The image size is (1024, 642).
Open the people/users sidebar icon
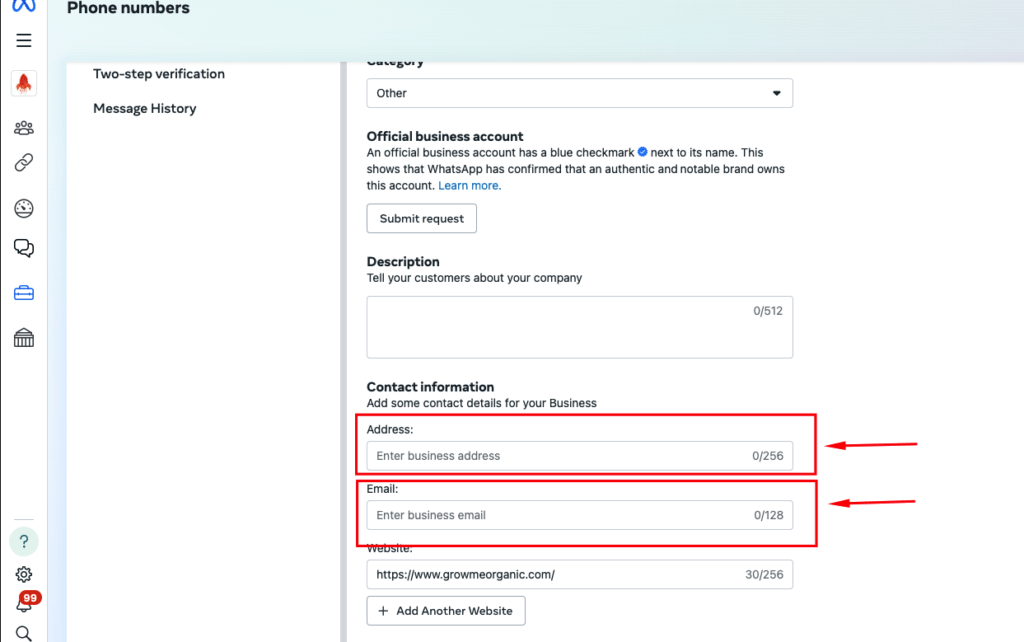click(24, 127)
